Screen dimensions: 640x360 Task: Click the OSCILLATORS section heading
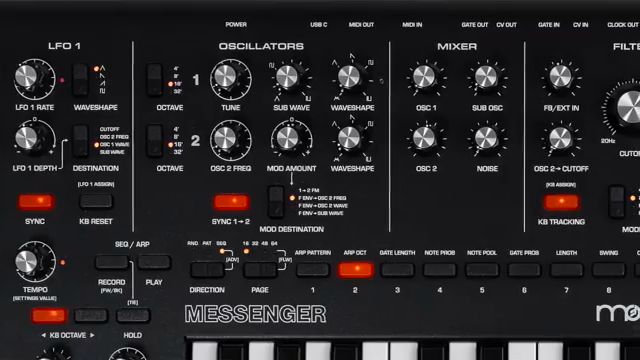click(261, 46)
